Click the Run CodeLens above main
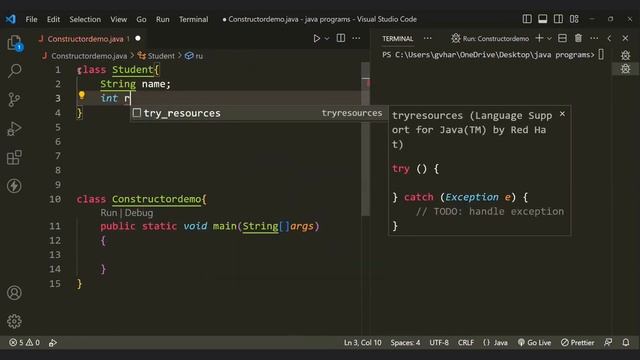 (x=108, y=213)
